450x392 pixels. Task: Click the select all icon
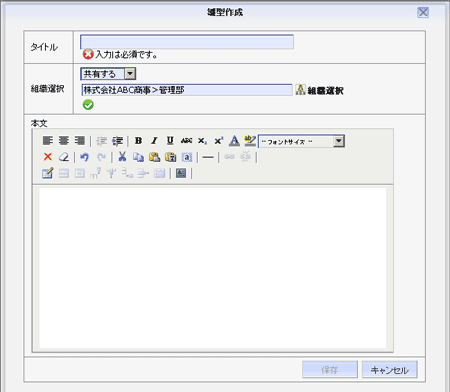click(187, 157)
